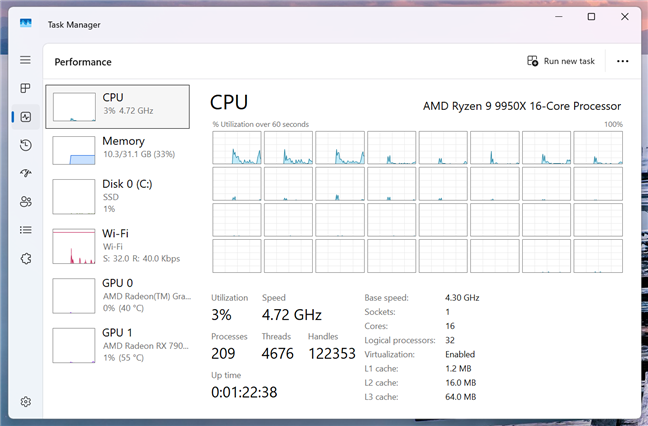The image size is (648, 426).
Task: Click the last graph in top row
Action: (x=598, y=148)
